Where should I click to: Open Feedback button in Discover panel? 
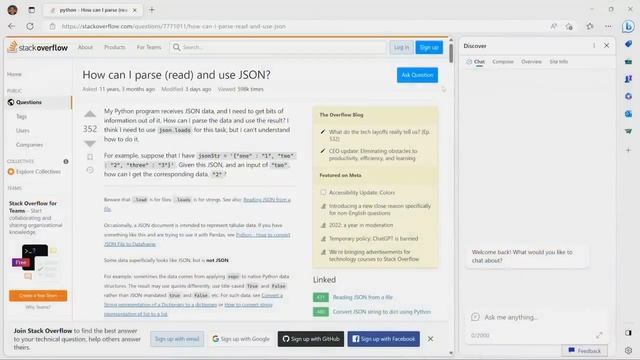click(584, 351)
